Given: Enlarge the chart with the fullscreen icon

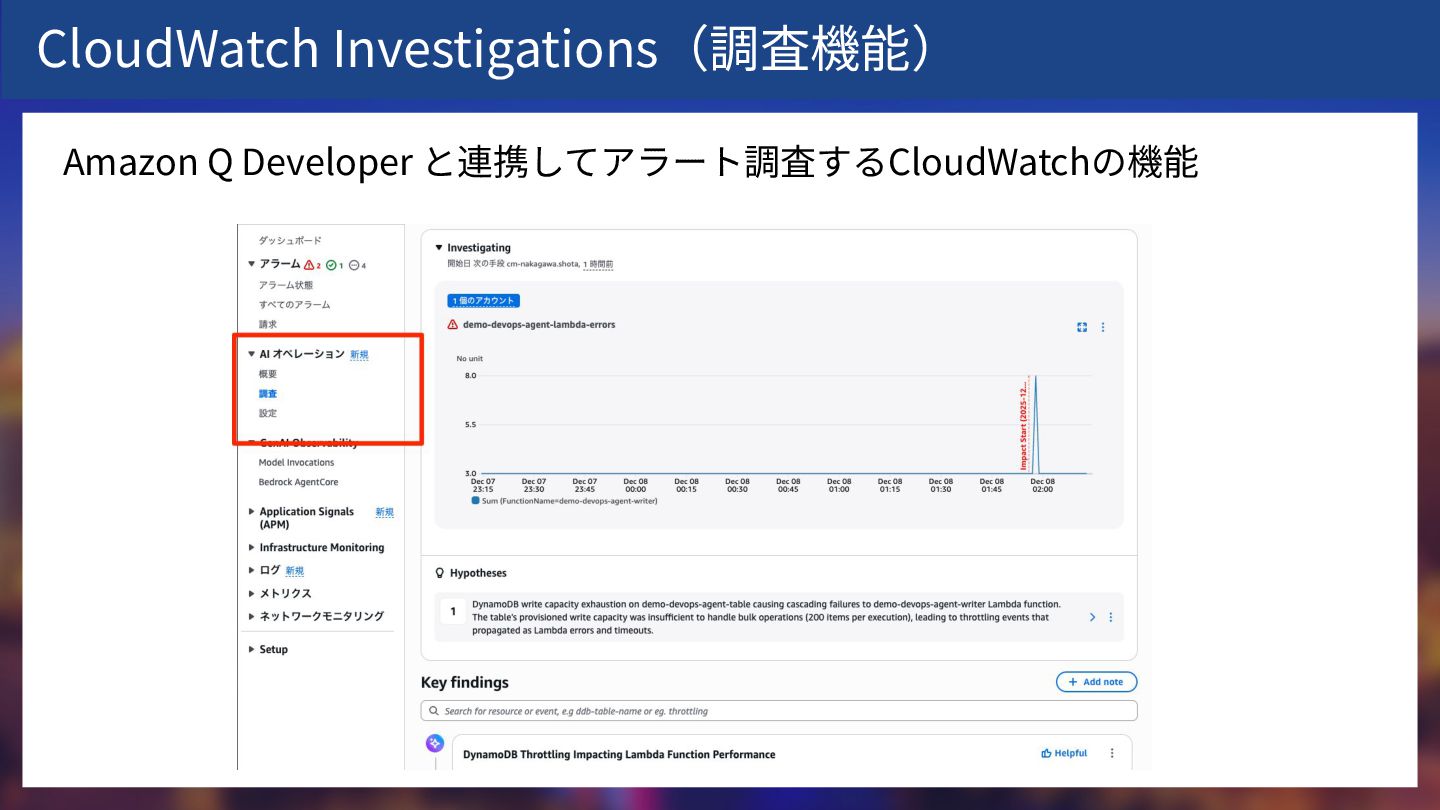Looking at the screenshot, I should pyautogui.click(x=1082, y=327).
